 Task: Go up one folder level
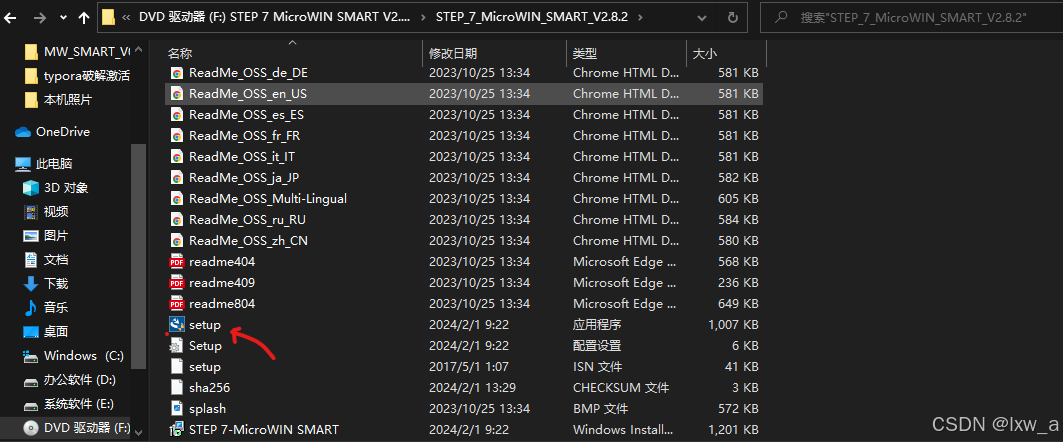[x=84, y=18]
